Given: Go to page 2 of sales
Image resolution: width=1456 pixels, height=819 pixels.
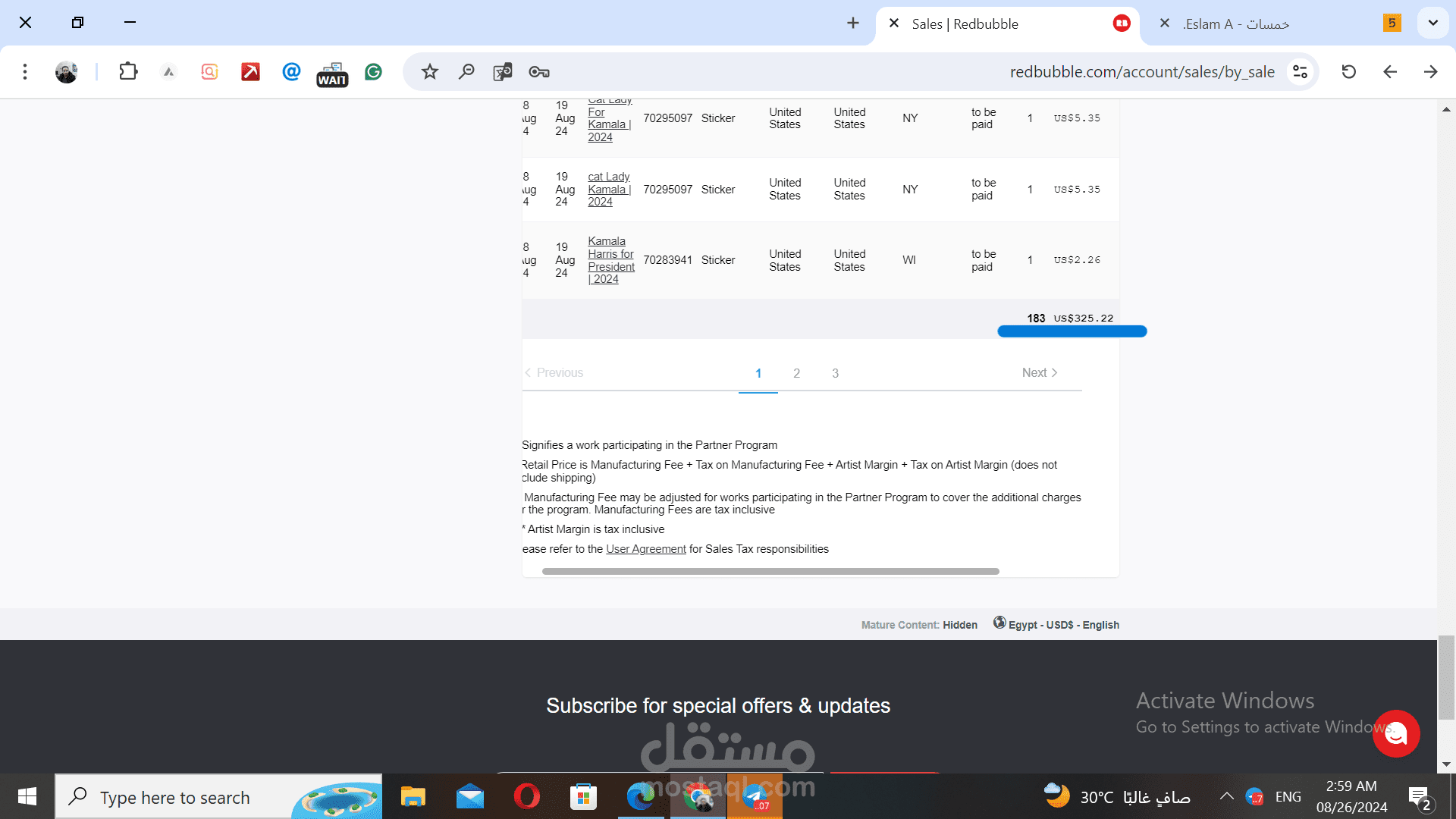Looking at the screenshot, I should (796, 373).
